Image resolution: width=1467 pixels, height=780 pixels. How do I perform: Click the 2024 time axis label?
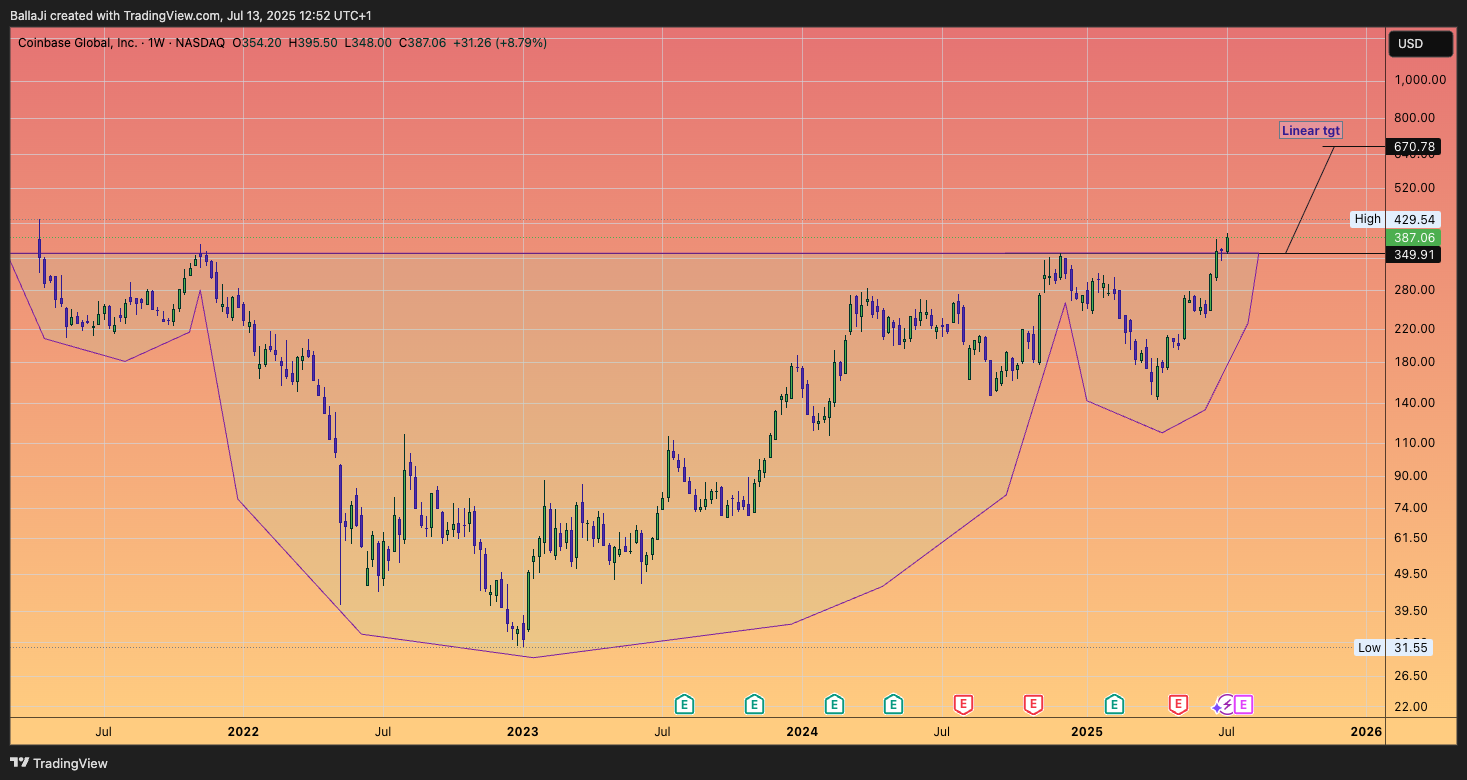pos(802,732)
